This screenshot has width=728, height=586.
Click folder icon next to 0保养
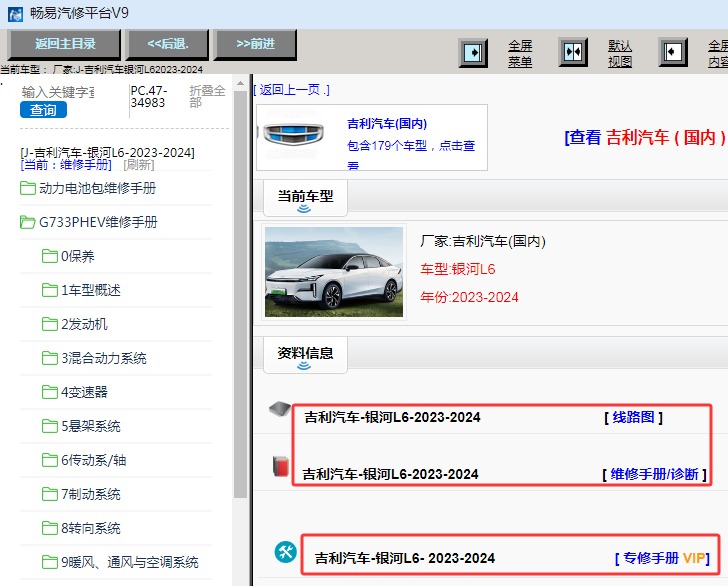[50, 256]
